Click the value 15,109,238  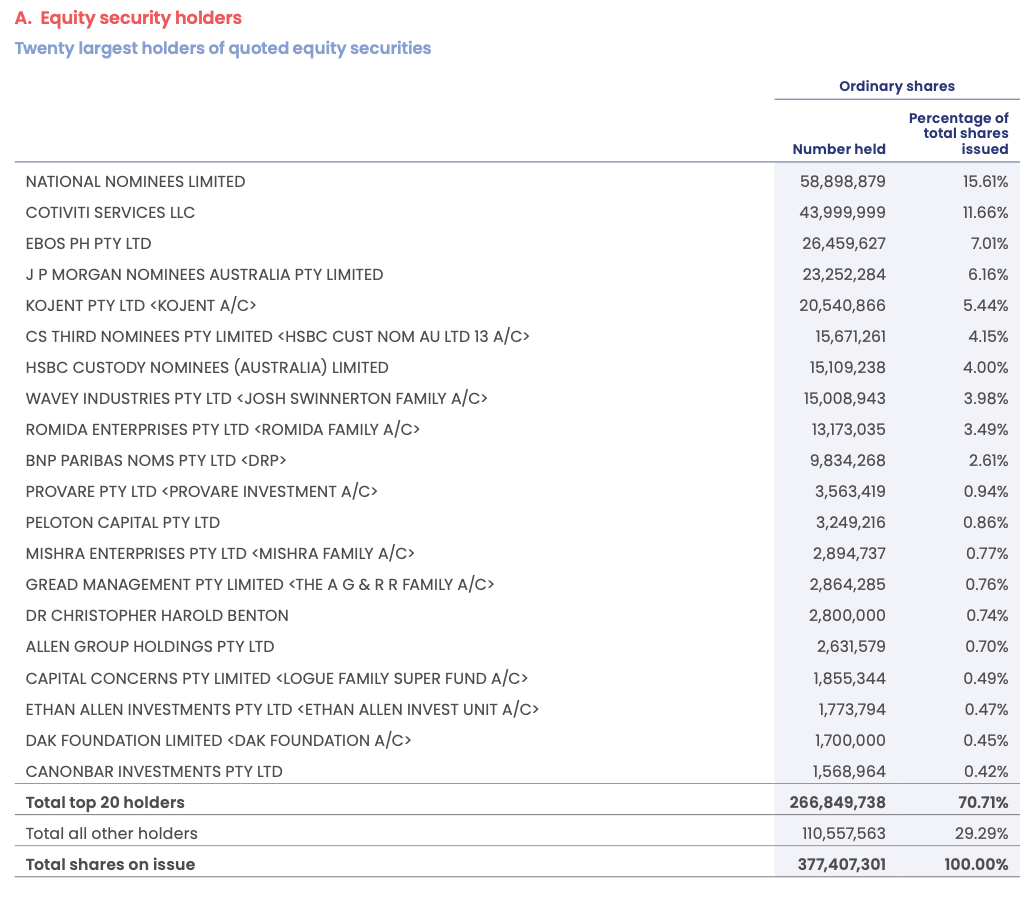click(x=848, y=368)
